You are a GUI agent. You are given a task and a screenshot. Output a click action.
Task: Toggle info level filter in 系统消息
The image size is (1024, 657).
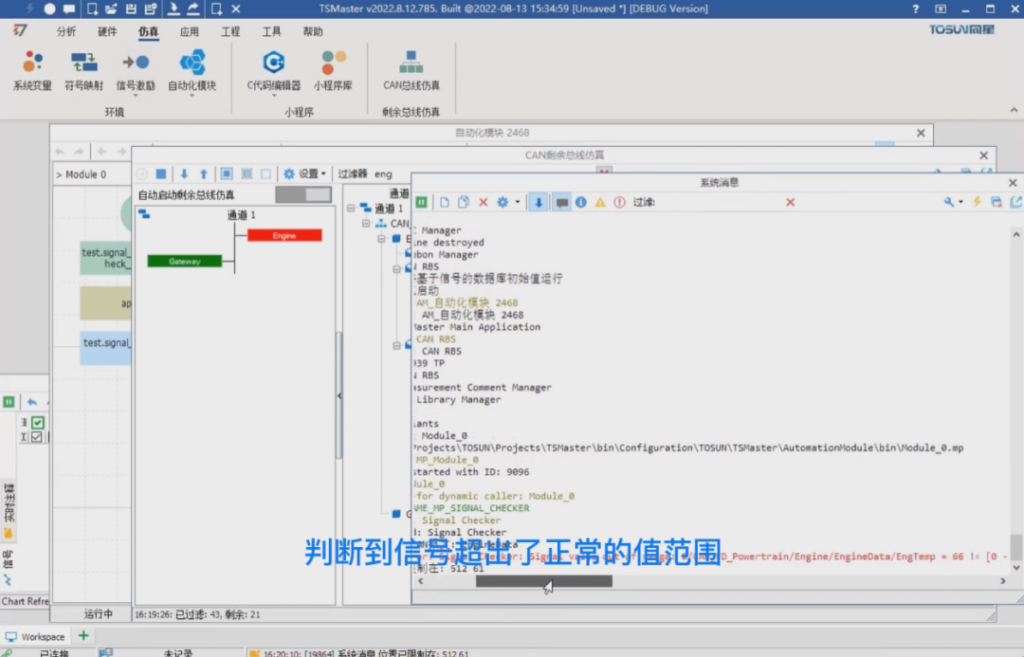(x=581, y=202)
